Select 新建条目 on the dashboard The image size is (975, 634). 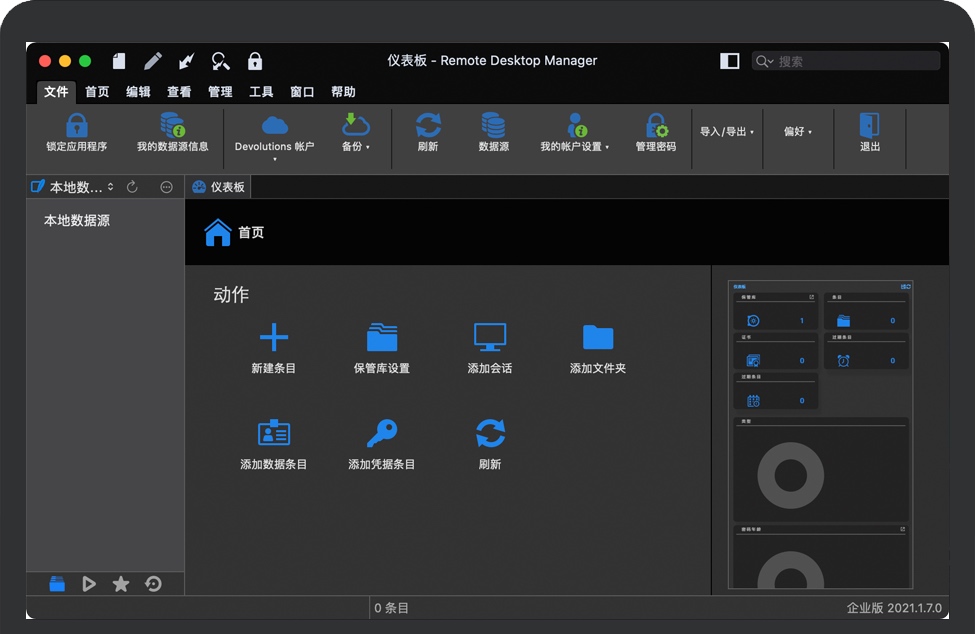click(276, 345)
